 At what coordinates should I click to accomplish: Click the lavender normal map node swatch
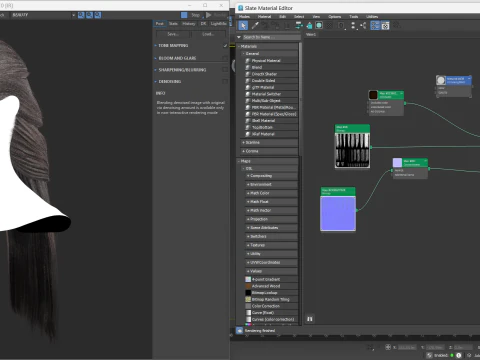coord(397,163)
